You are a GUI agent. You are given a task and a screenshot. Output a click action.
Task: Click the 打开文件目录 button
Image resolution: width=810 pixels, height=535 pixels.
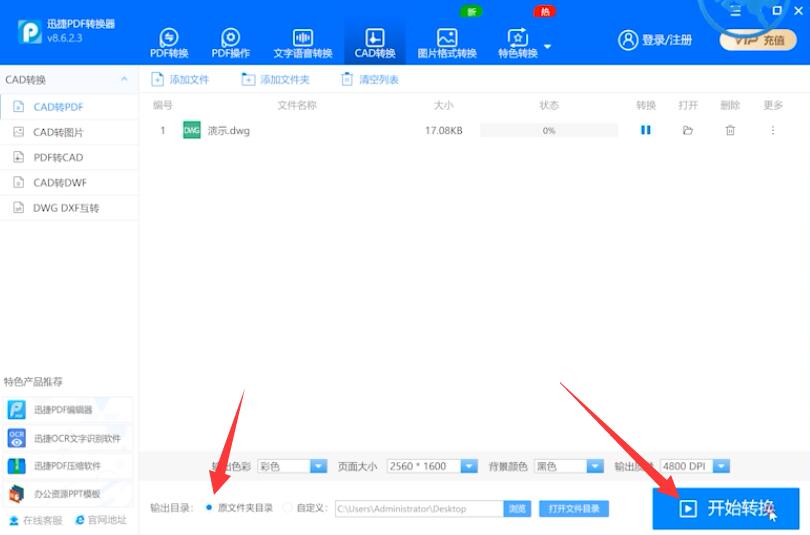tap(574, 509)
